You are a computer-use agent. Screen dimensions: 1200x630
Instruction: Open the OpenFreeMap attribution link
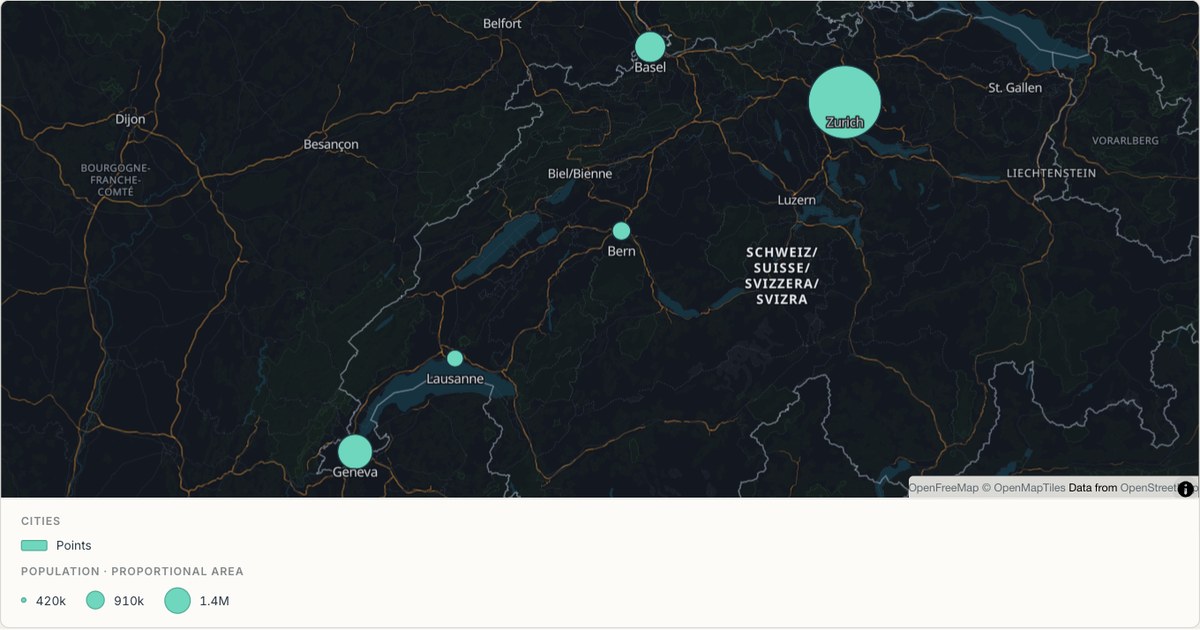(x=943, y=488)
